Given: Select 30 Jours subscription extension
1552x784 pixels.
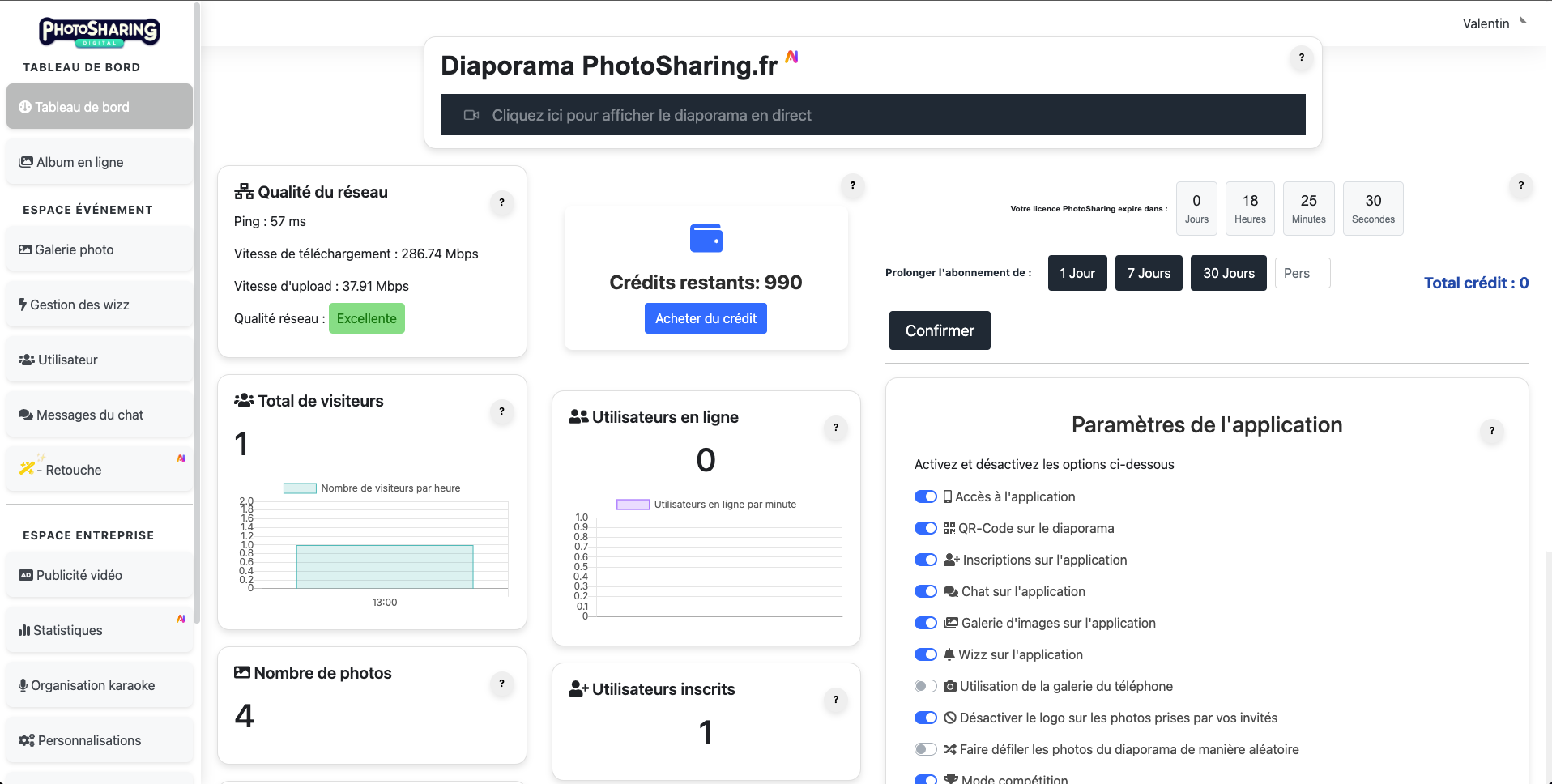Looking at the screenshot, I should click(1229, 273).
